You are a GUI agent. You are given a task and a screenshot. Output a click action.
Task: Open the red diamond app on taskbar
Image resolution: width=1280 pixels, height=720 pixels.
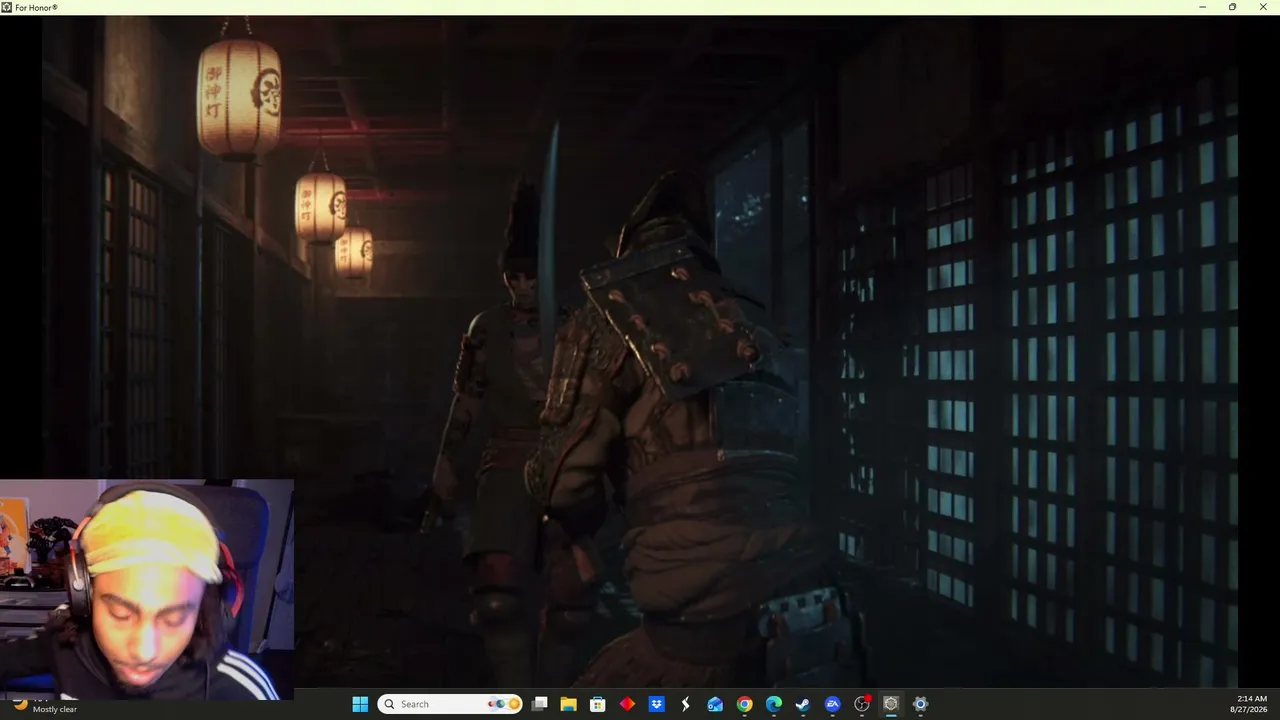point(627,704)
